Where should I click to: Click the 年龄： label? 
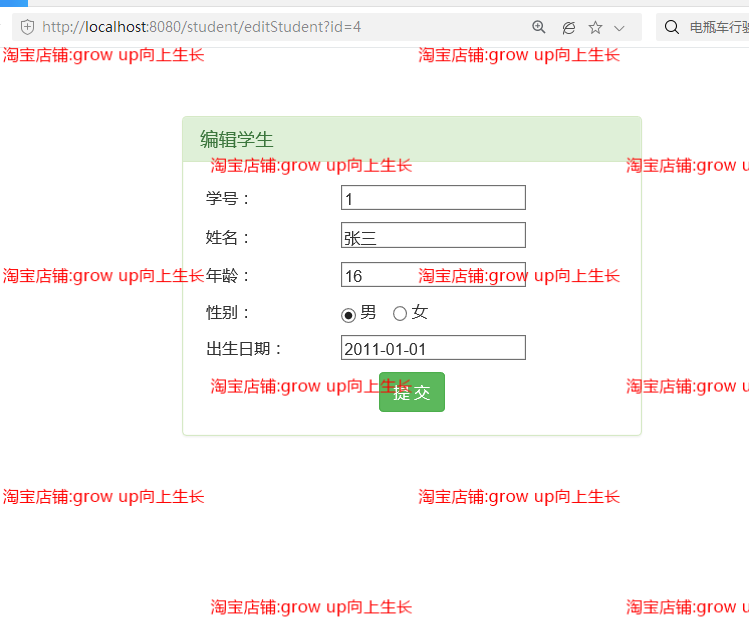pos(228,276)
